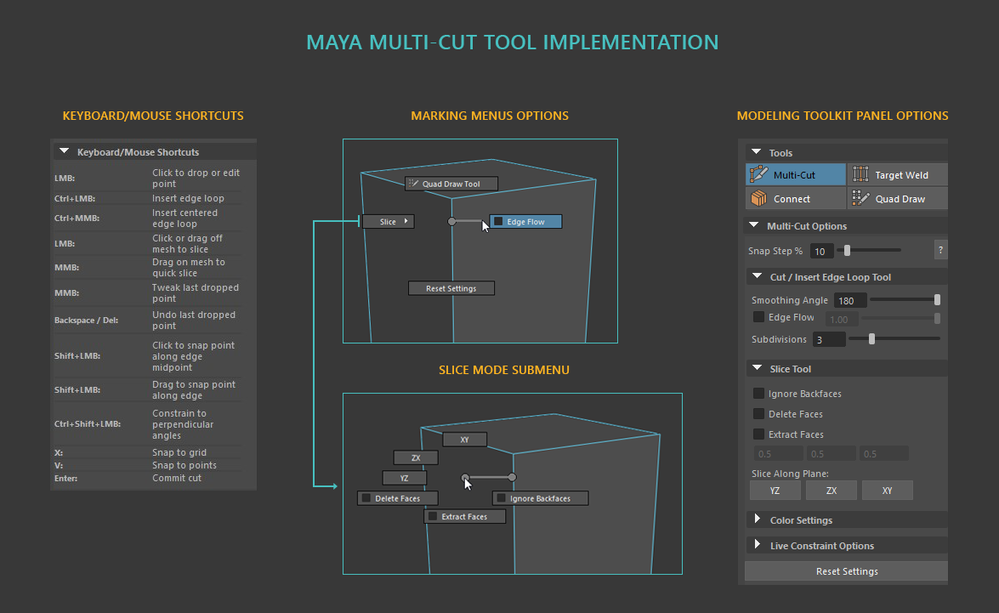Enable Edge Flow checkbox in toolkit panel
Screen dimensions: 999x613
click(x=758, y=317)
